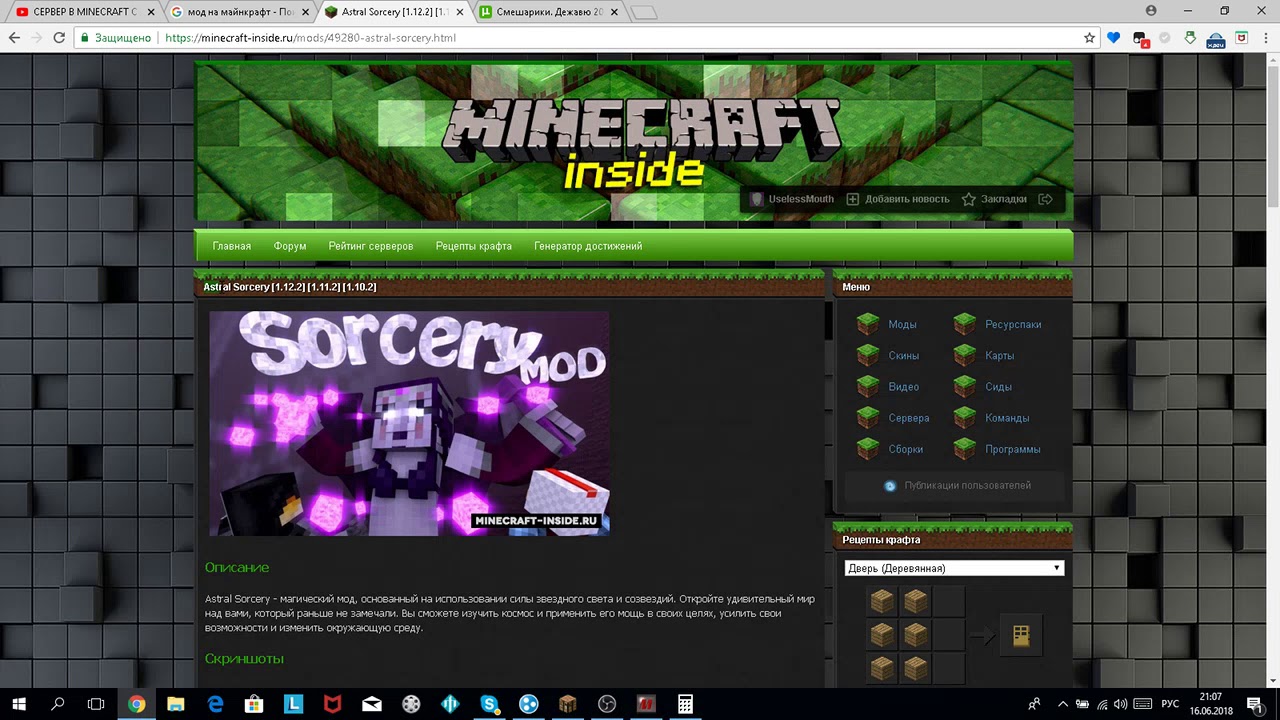This screenshot has width=1280, height=720.
Task: Open Главная in the green navigation bar
Action: tap(232, 246)
